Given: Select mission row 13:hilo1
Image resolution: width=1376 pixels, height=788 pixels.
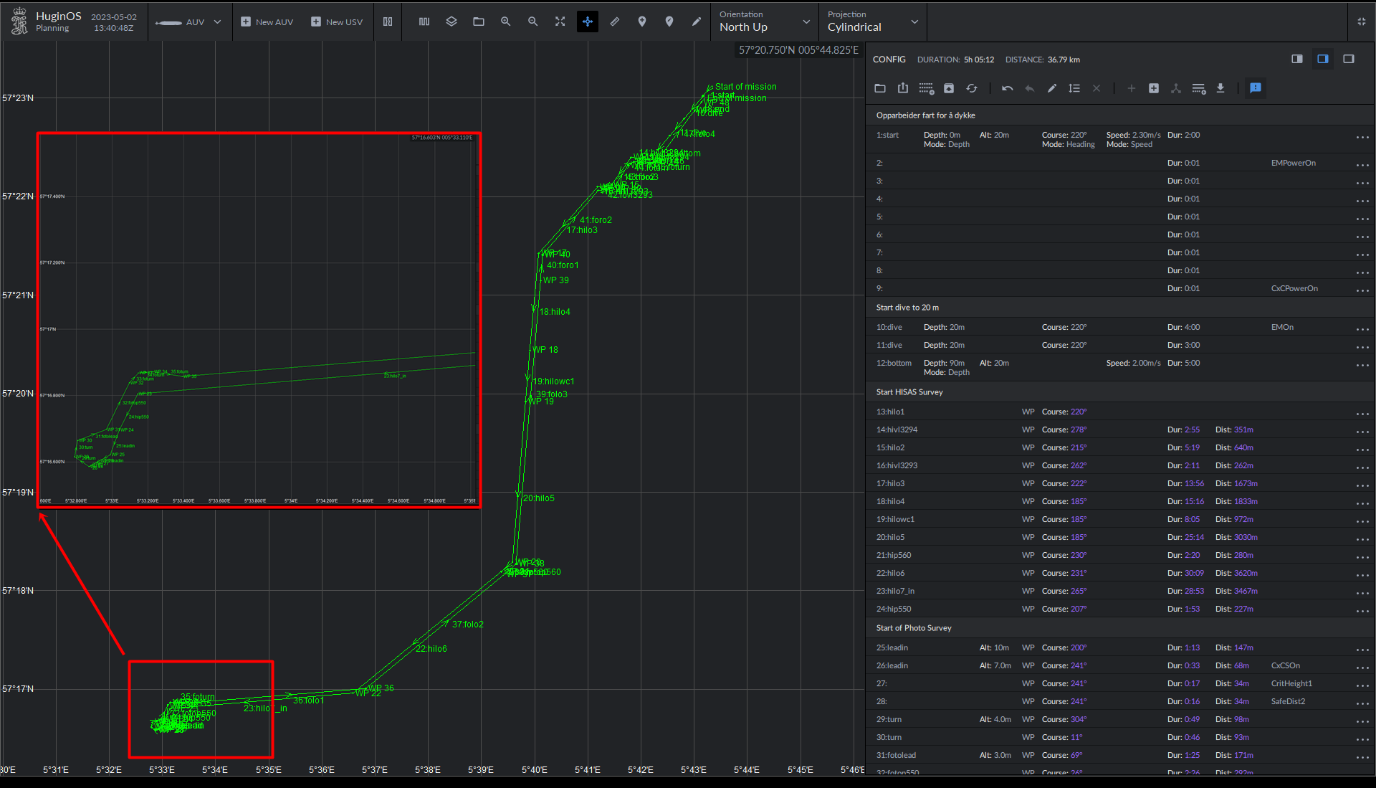Looking at the screenshot, I should [1000, 411].
